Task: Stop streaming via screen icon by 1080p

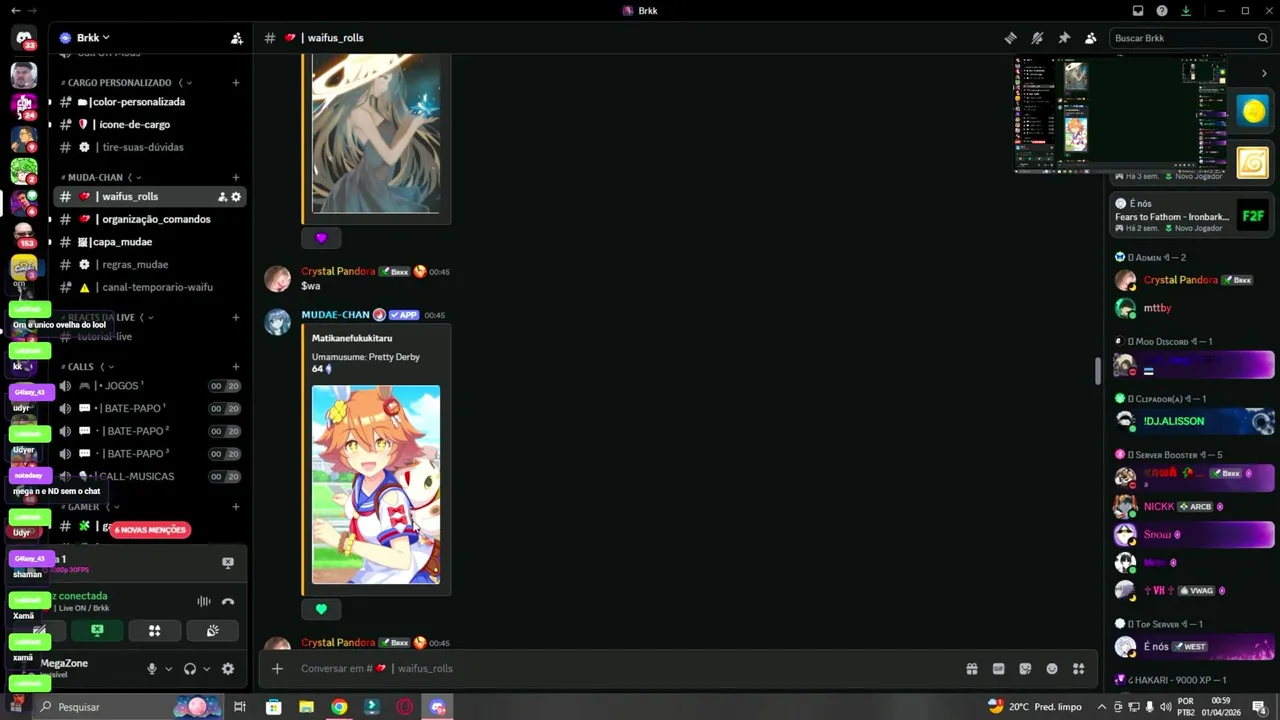Action: (228, 563)
